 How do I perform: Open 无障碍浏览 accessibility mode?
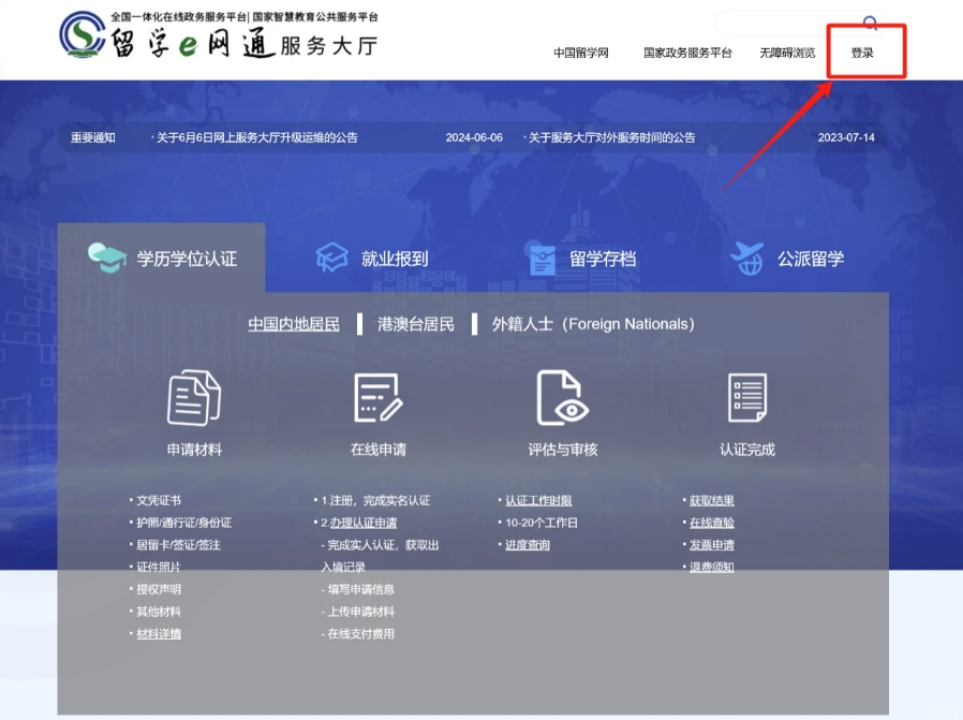pyautogui.click(x=787, y=53)
